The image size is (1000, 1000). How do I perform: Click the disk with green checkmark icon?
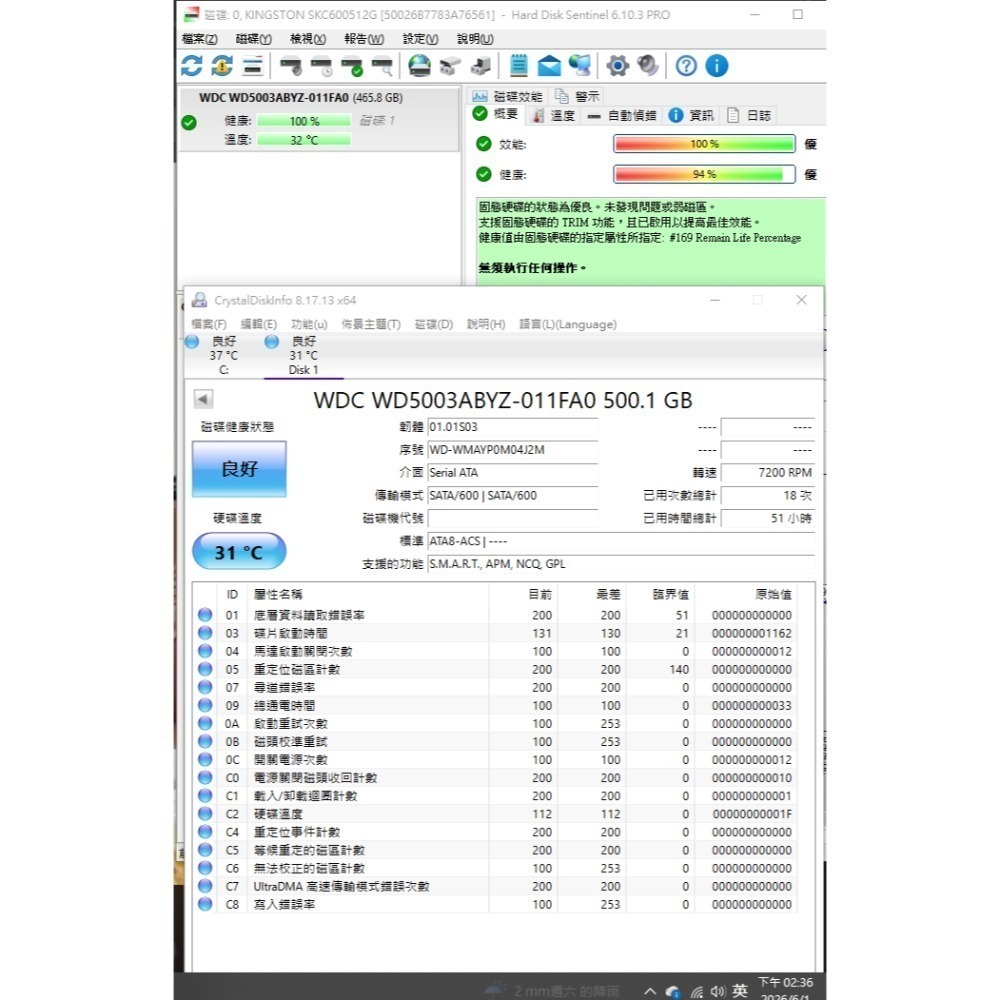tap(352, 66)
